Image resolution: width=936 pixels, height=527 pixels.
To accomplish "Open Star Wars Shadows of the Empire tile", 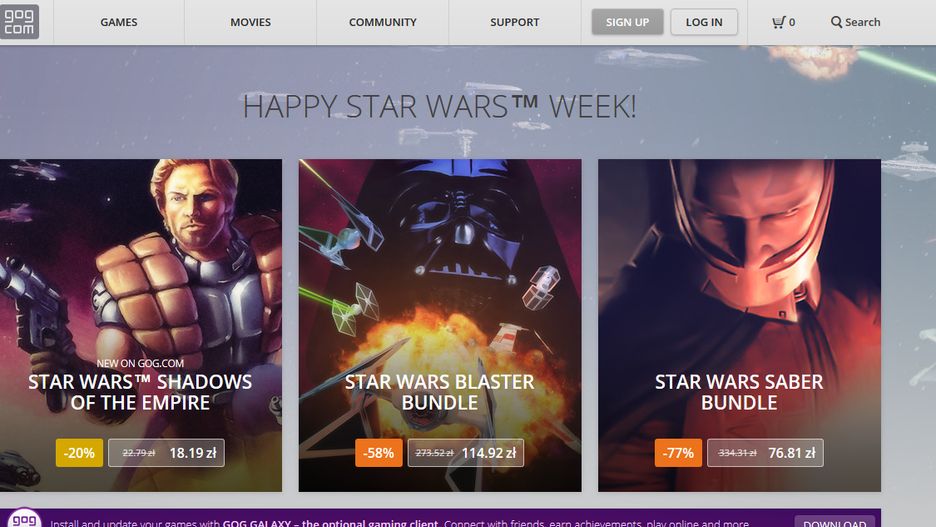I will [x=141, y=325].
